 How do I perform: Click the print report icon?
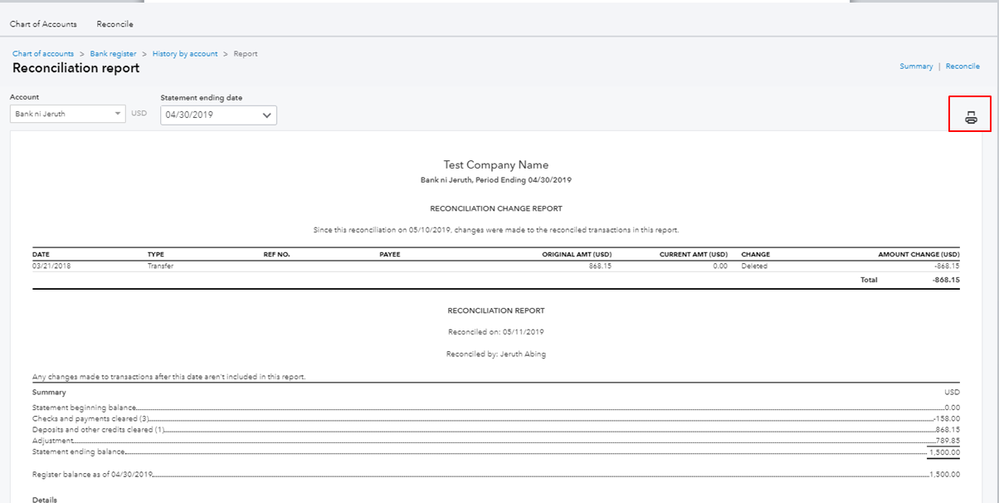[970, 117]
